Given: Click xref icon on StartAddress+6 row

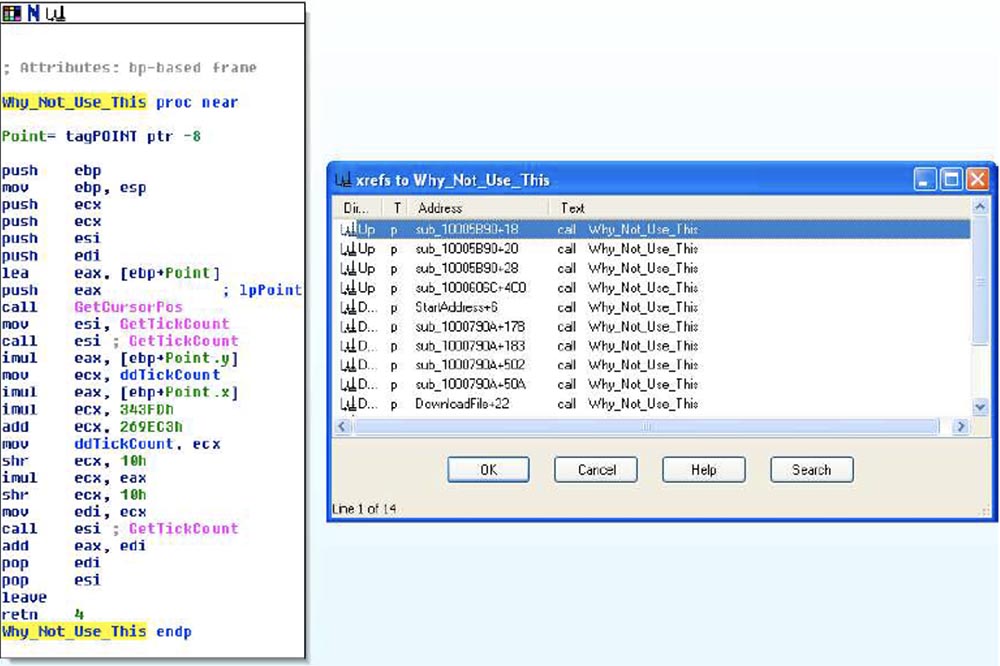Looking at the screenshot, I should [x=348, y=307].
